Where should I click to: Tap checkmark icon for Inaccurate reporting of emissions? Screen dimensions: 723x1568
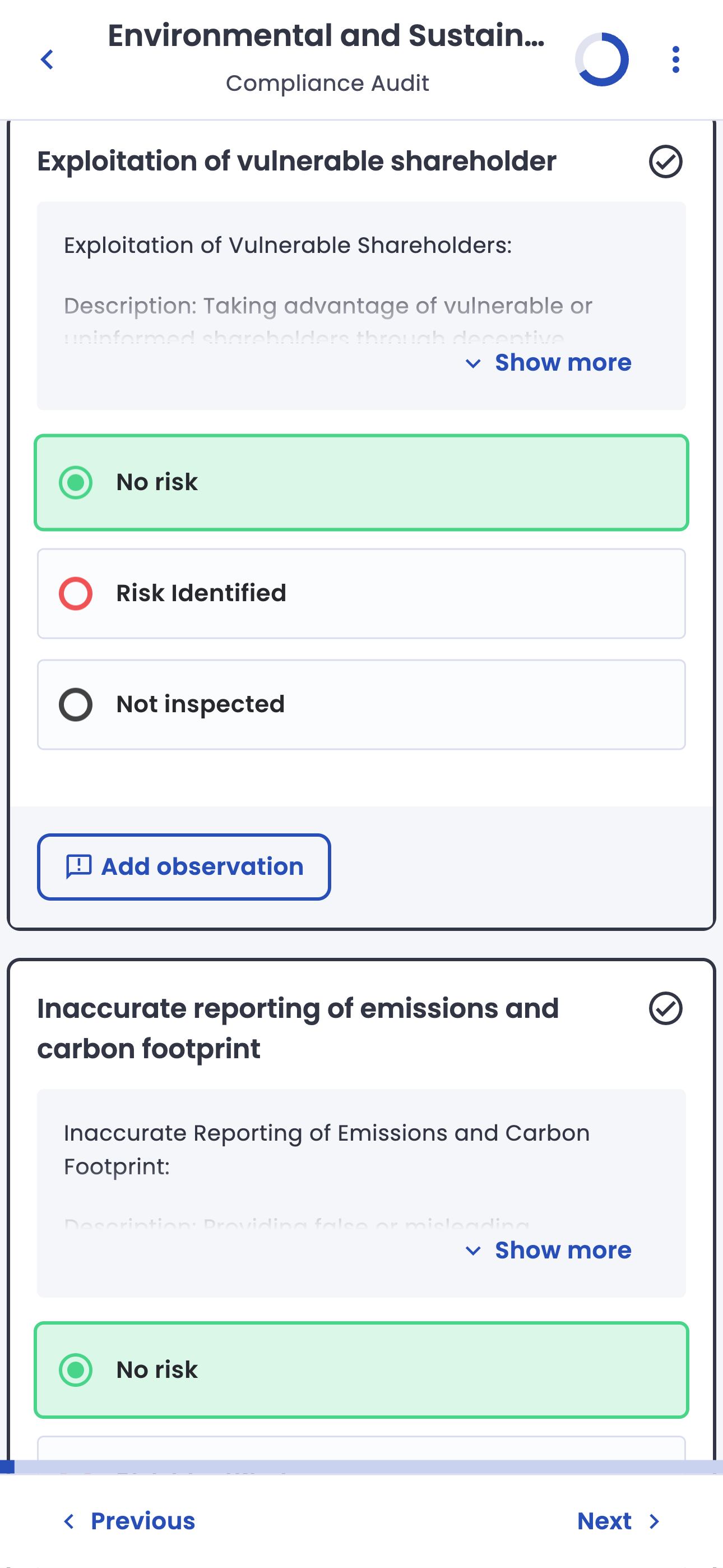coord(665,1009)
